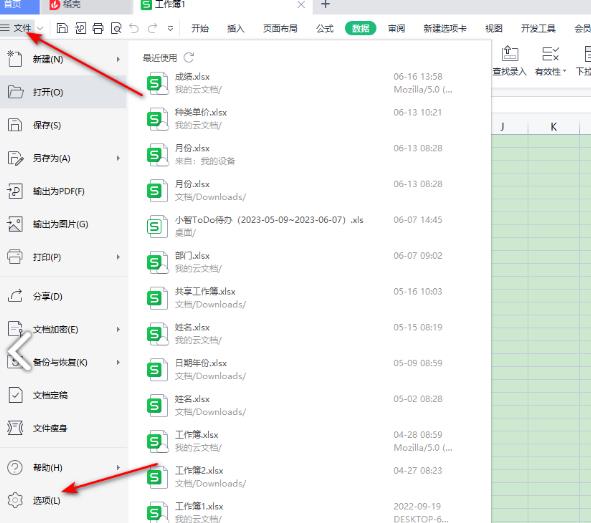This screenshot has width=591, height=523.
Task: Choose 输出为图片(G) menu entry
Action: [63, 224]
